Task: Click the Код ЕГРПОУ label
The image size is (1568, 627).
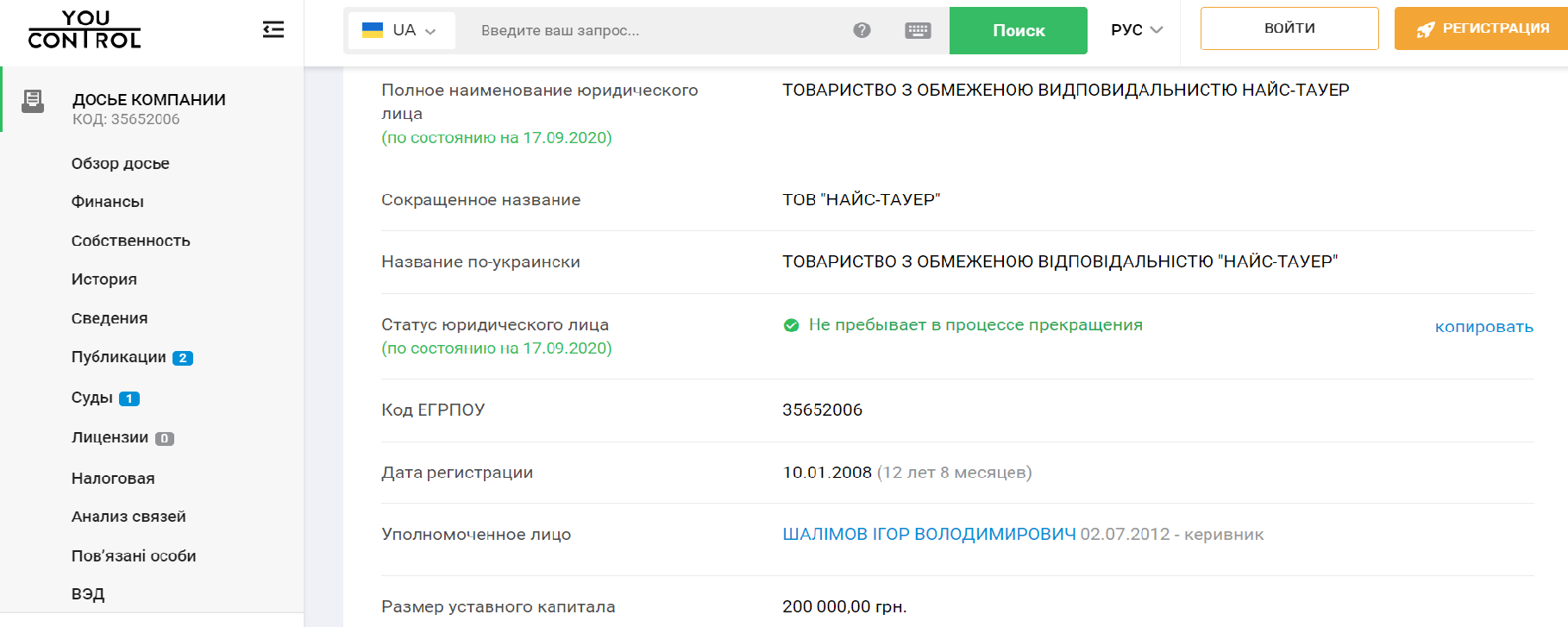Action: (433, 410)
